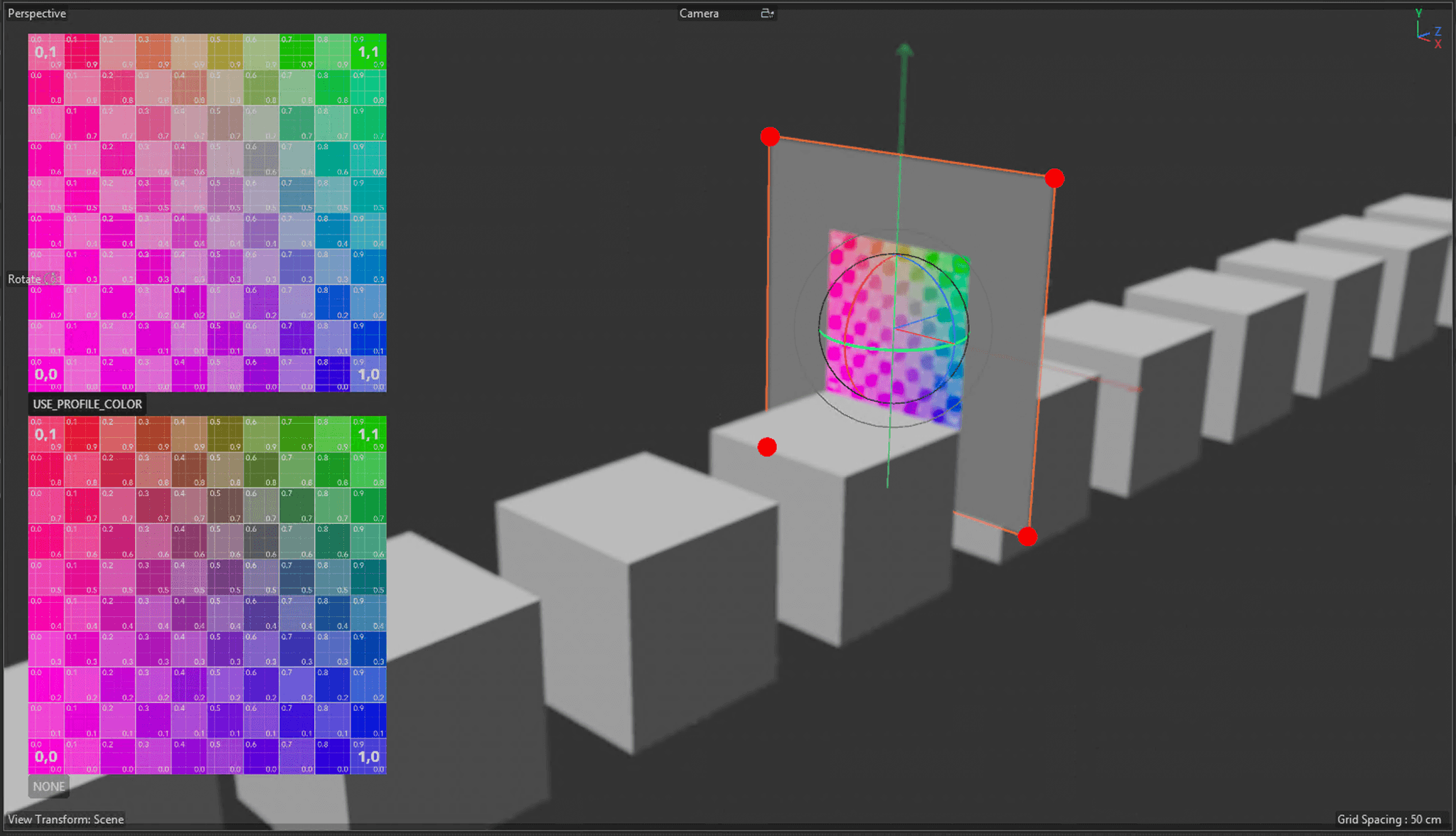Open the Perspective view menu

point(37,14)
